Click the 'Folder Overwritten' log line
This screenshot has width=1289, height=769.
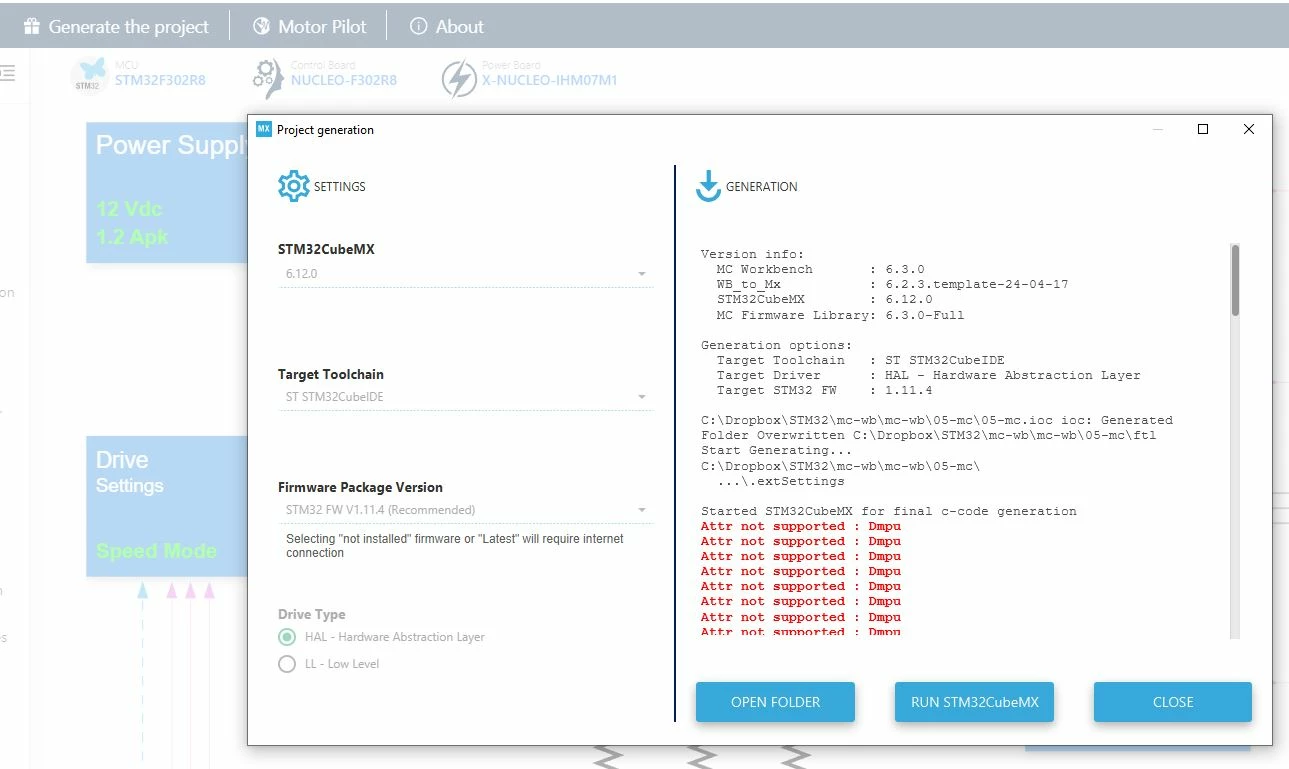coord(929,435)
